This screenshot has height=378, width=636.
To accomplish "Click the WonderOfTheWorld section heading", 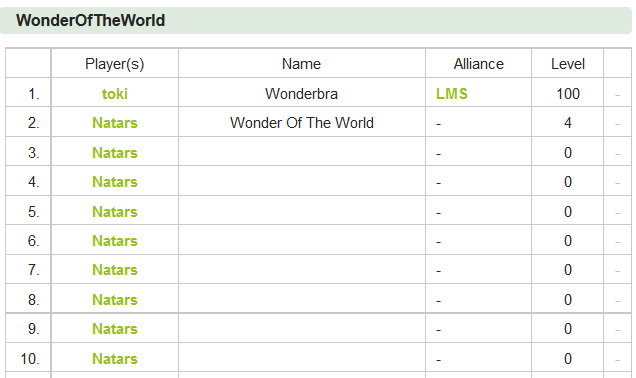I will (90, 20).
